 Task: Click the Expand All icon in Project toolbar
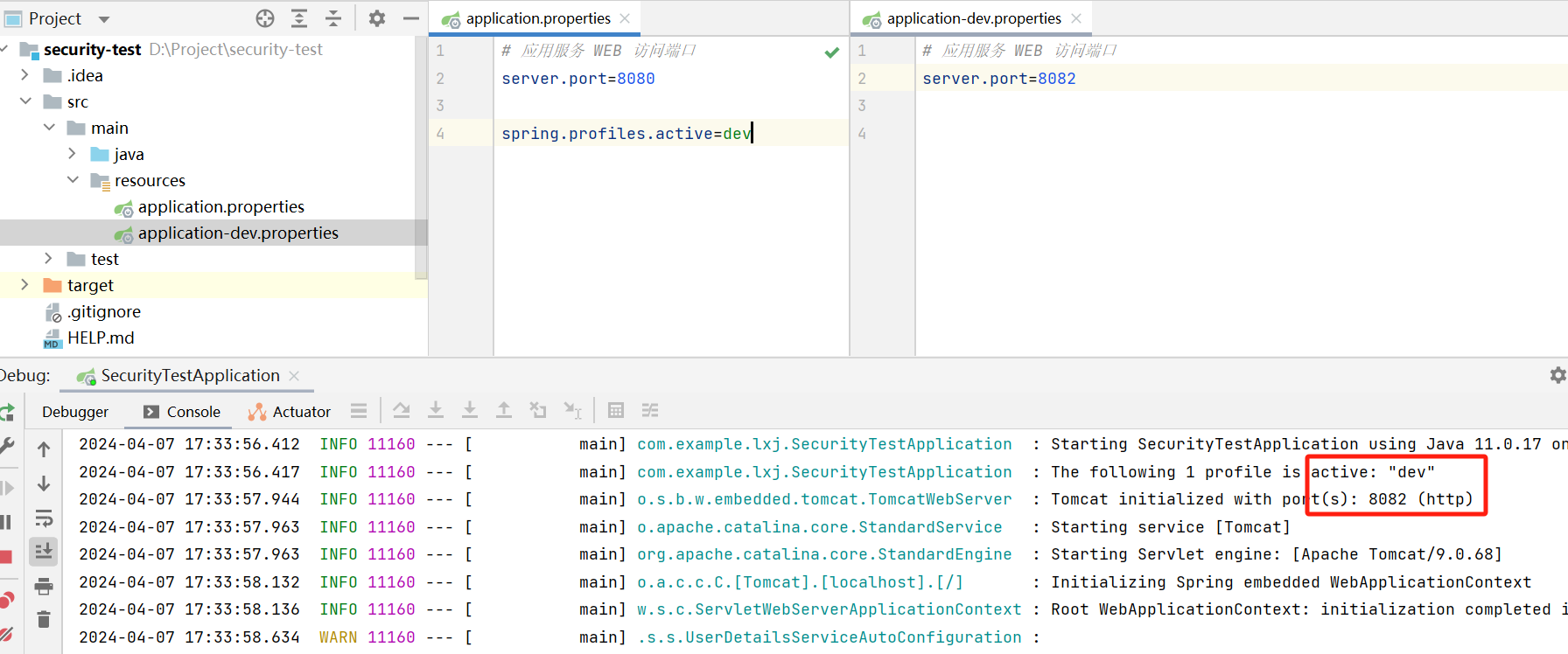pos(299,18)
